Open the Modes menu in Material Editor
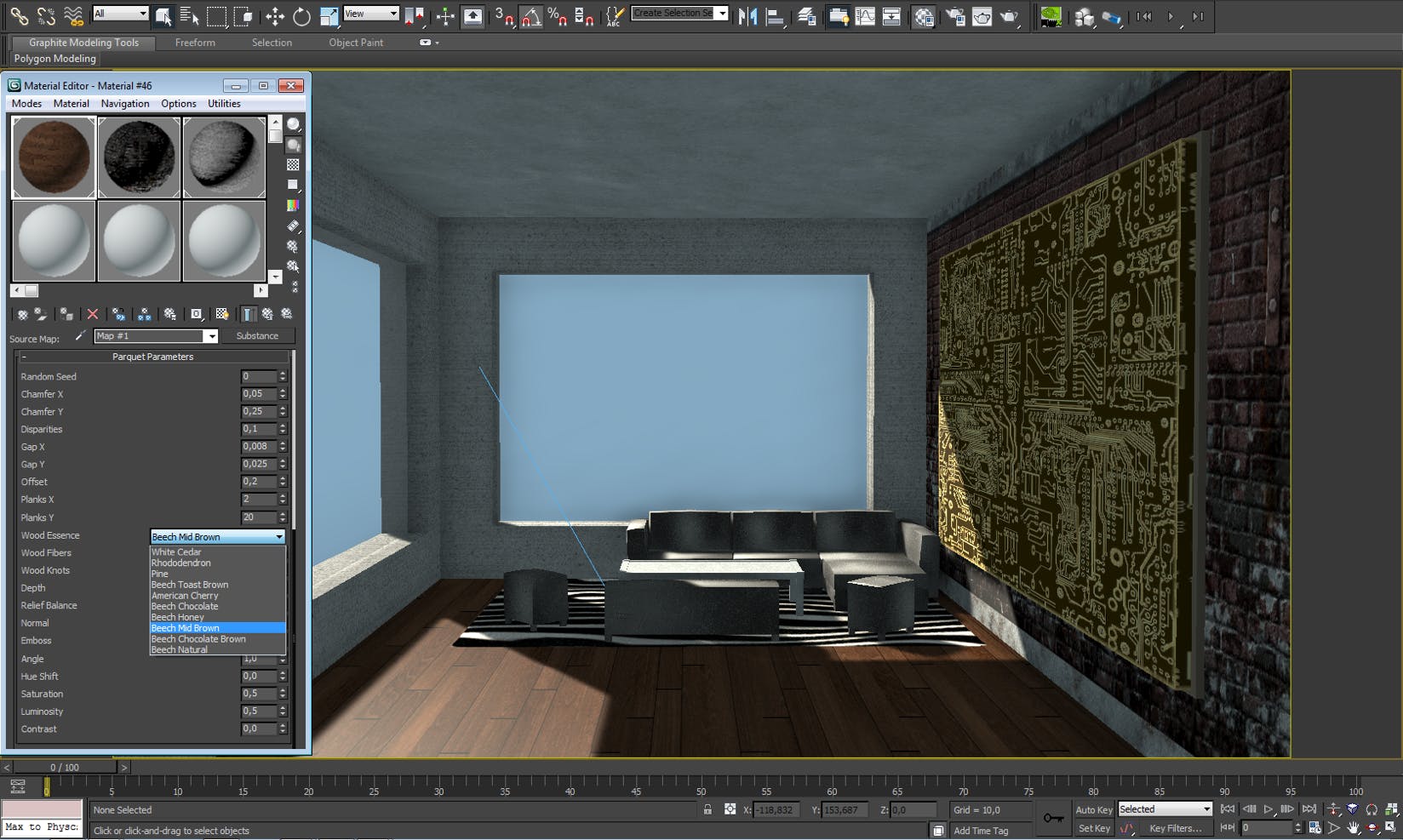The image size is (1403, 840). [26, 103]
